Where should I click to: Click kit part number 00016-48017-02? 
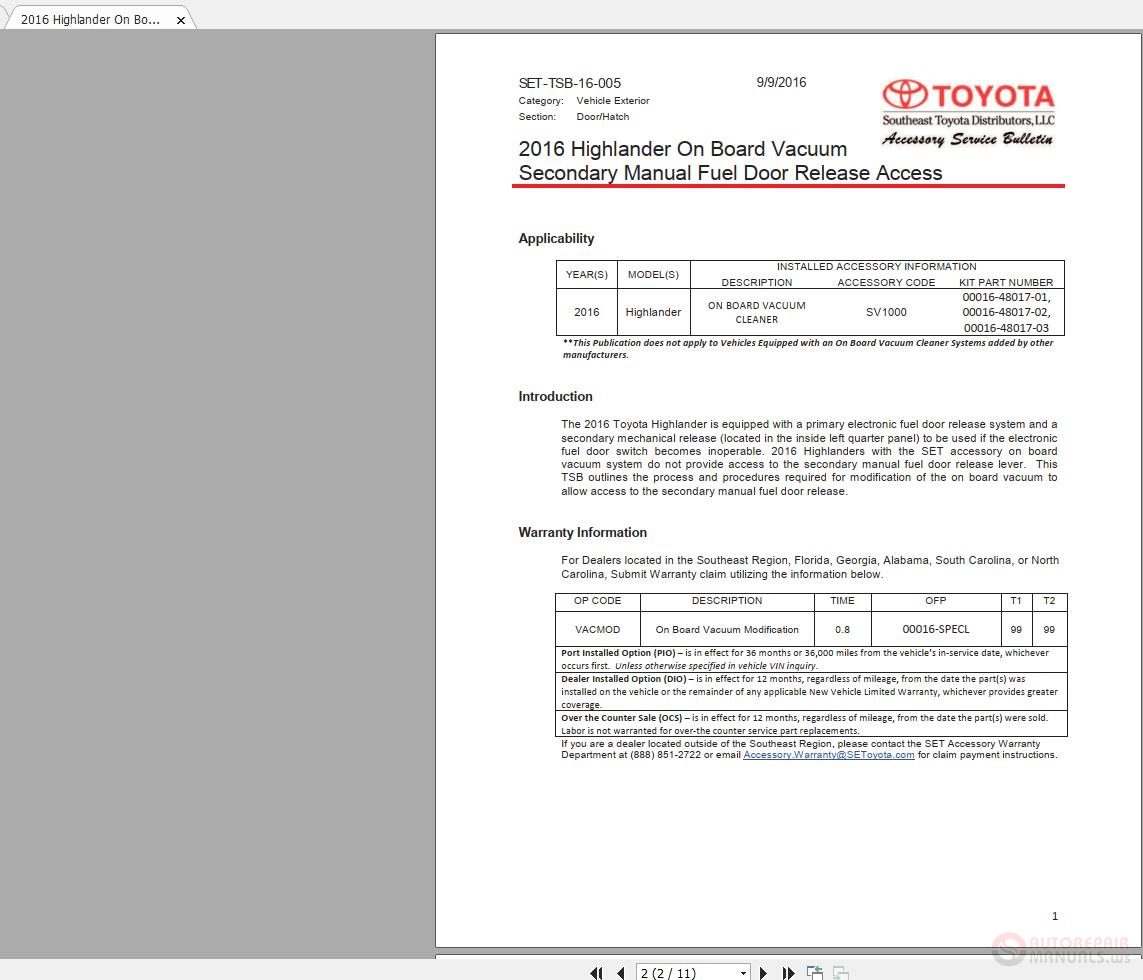1005,312
